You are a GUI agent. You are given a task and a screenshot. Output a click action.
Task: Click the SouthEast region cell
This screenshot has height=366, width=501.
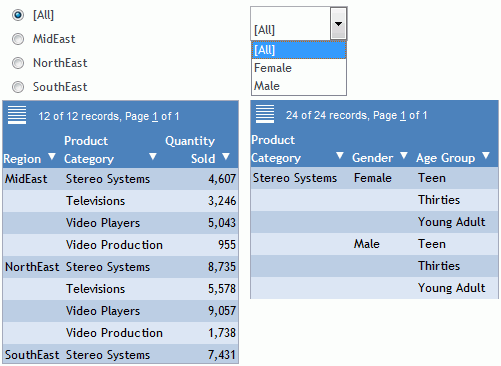(x=32, y=355)
